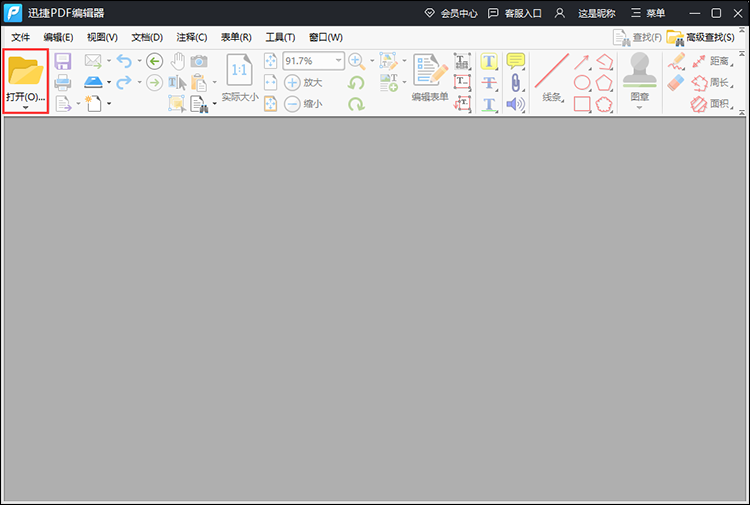Click the paste clipboard icon
The height and width of the screenshot is (505, 750).
199,82
